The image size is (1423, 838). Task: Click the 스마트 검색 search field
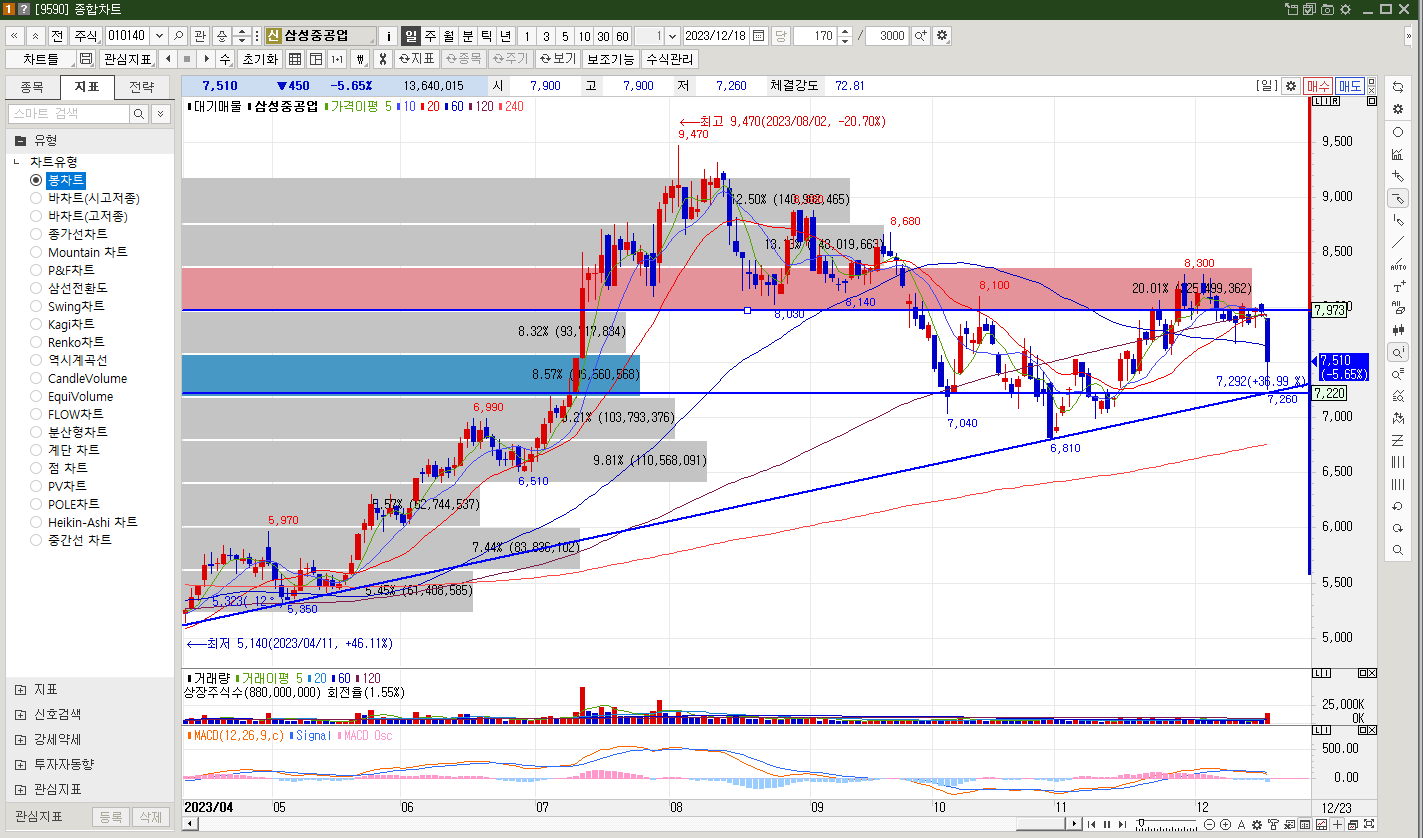pyautogui.click(x=69, y=114)
